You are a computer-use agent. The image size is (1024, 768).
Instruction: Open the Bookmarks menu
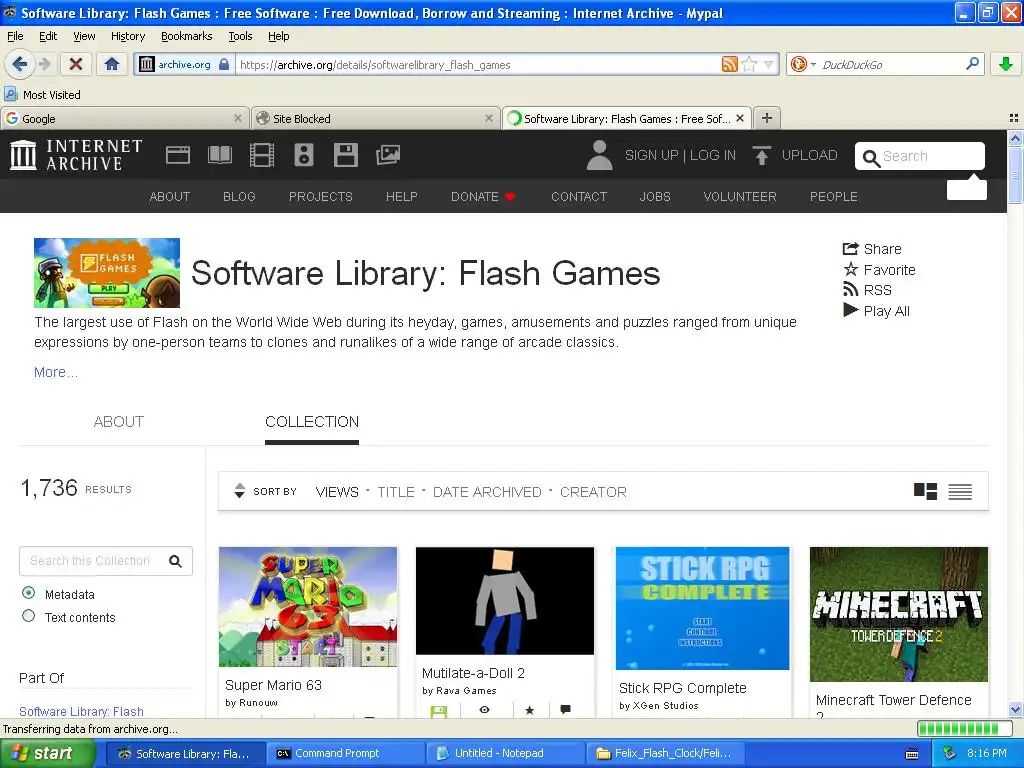coord(187,36)
